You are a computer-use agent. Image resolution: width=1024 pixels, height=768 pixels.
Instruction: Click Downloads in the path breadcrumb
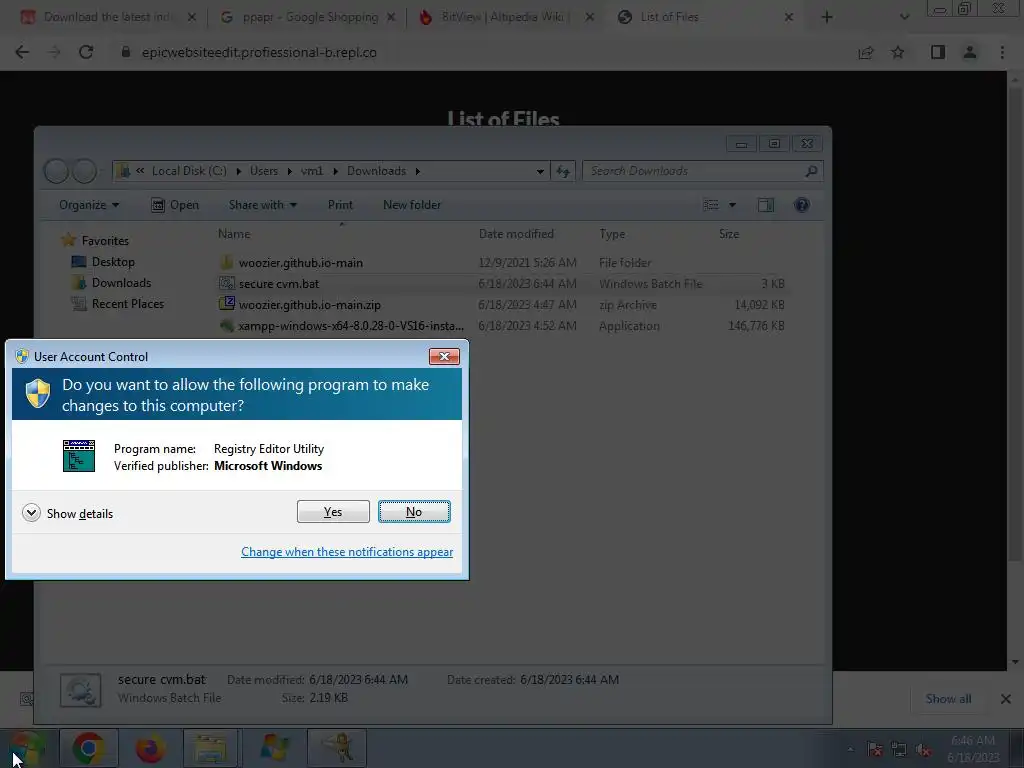(x=376, y=170)
